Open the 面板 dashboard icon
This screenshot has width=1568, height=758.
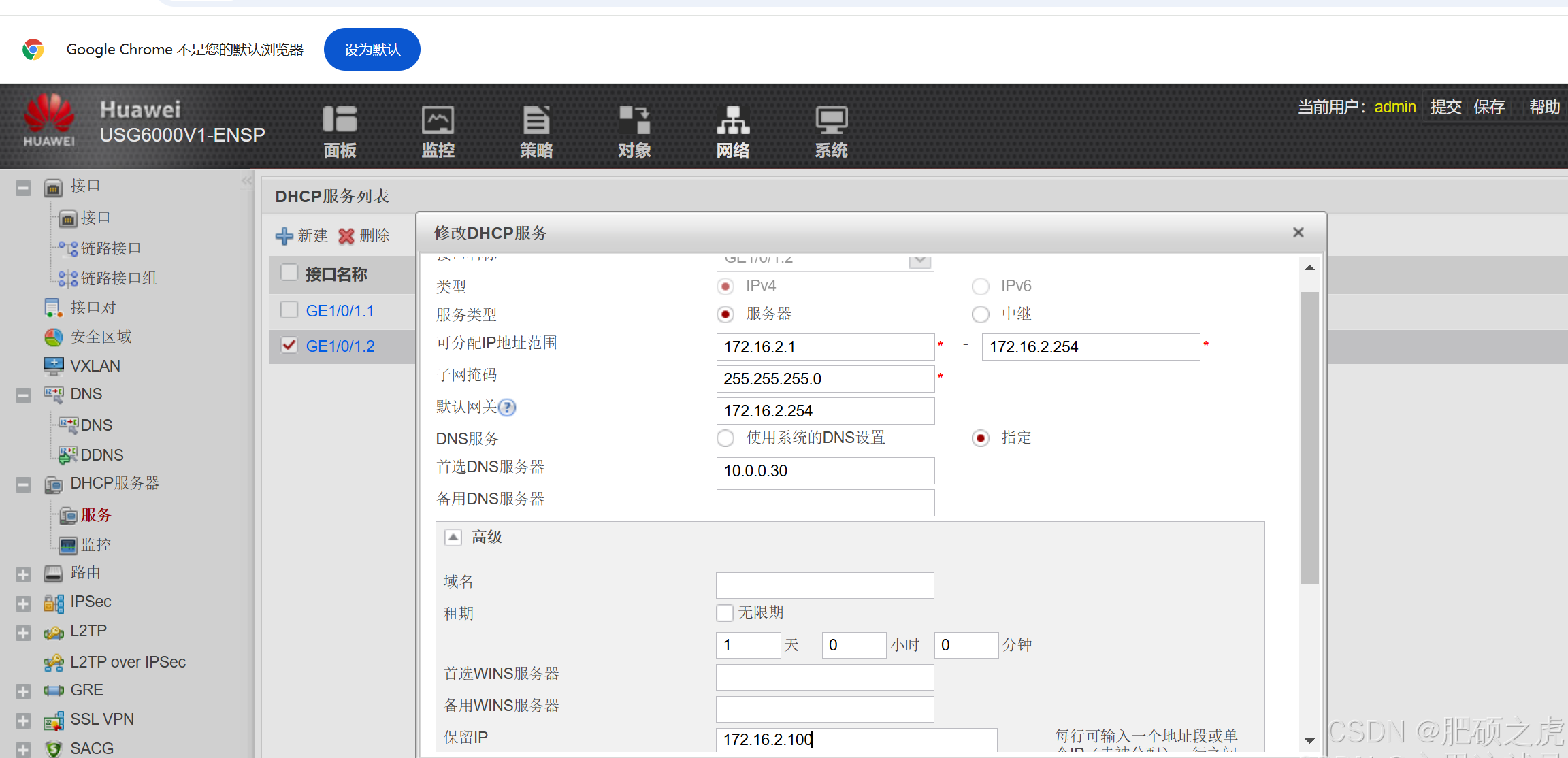tap(340, 120)
